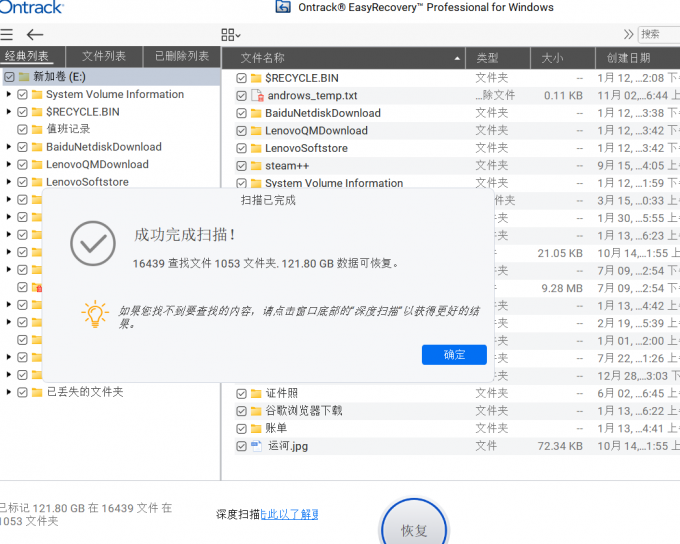Screen dimensions: 680x544
Task: Toggle LenovoSoftstore tree checkbox
Action: (23, 182)
